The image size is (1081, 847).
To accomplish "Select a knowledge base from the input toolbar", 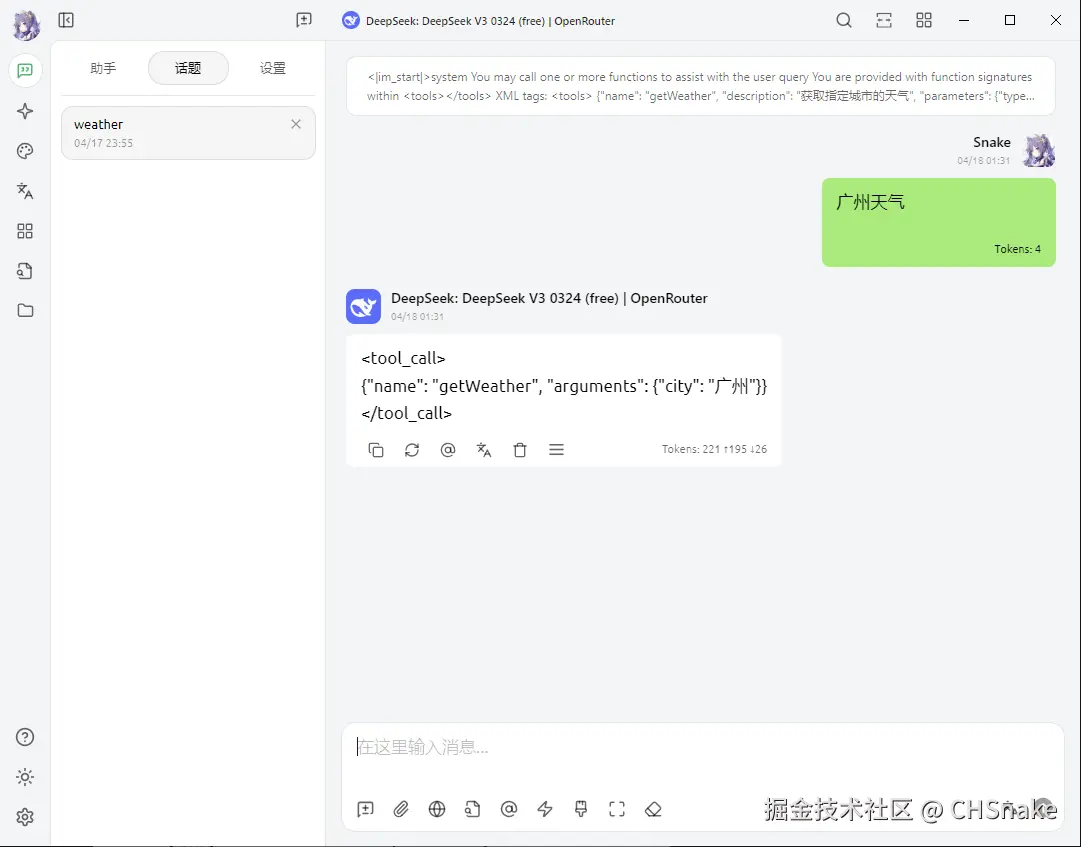I will (x=473, y=809).
